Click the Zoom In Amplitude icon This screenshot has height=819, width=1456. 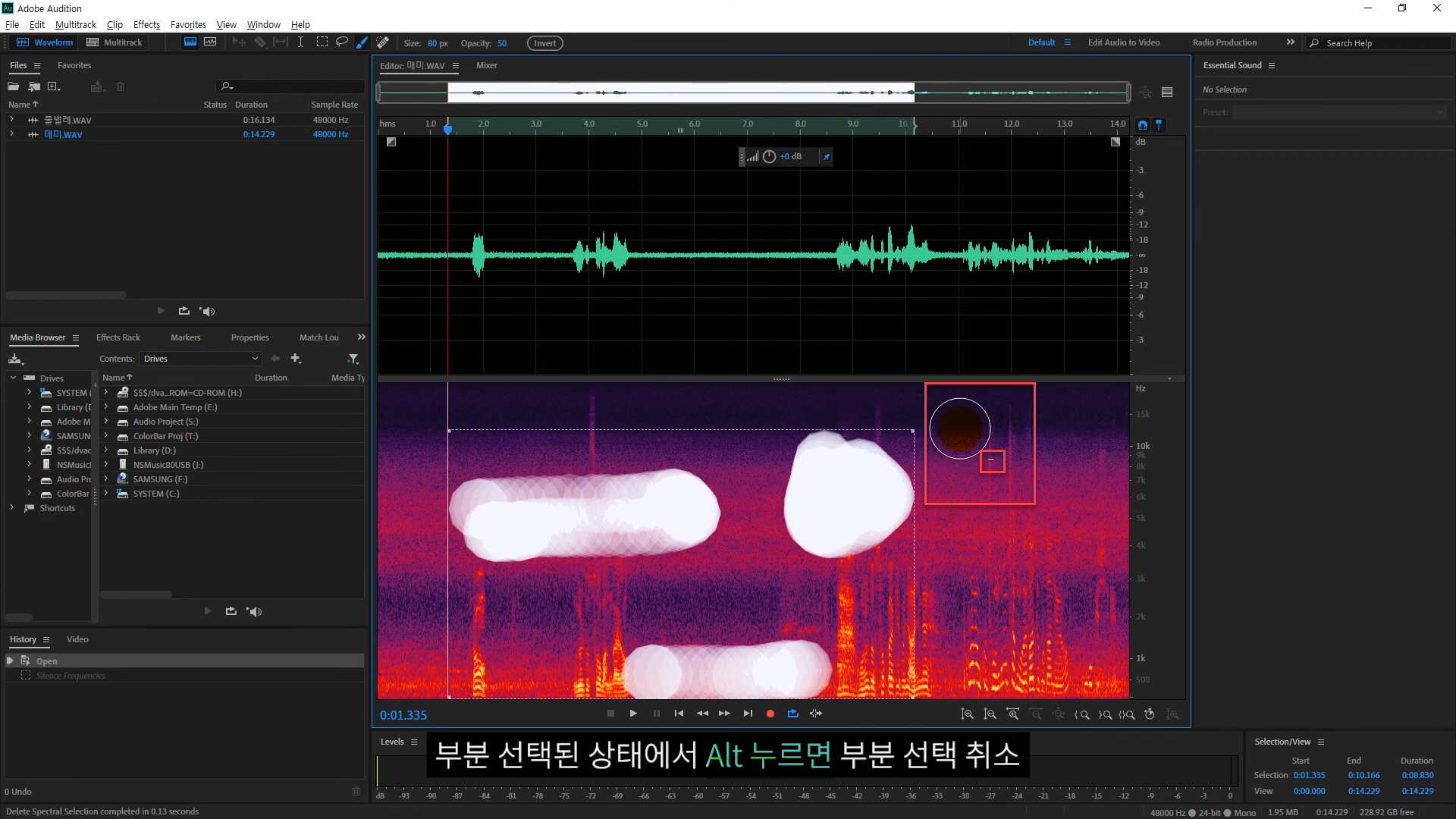click(x=967, y=714)
